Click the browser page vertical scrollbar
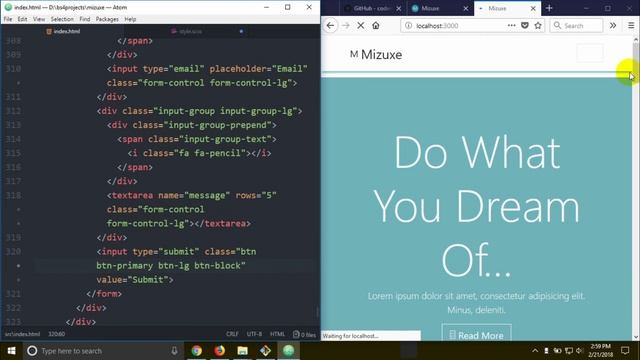The height and width of the screenshot is (360, 640). pyautogui.click(x=636, y=188)
